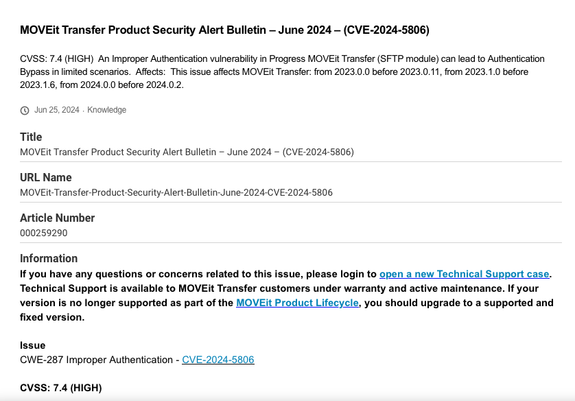Screen dimensions: 575x401
Task: Click article number 000259290
Action: click(44, 233)
